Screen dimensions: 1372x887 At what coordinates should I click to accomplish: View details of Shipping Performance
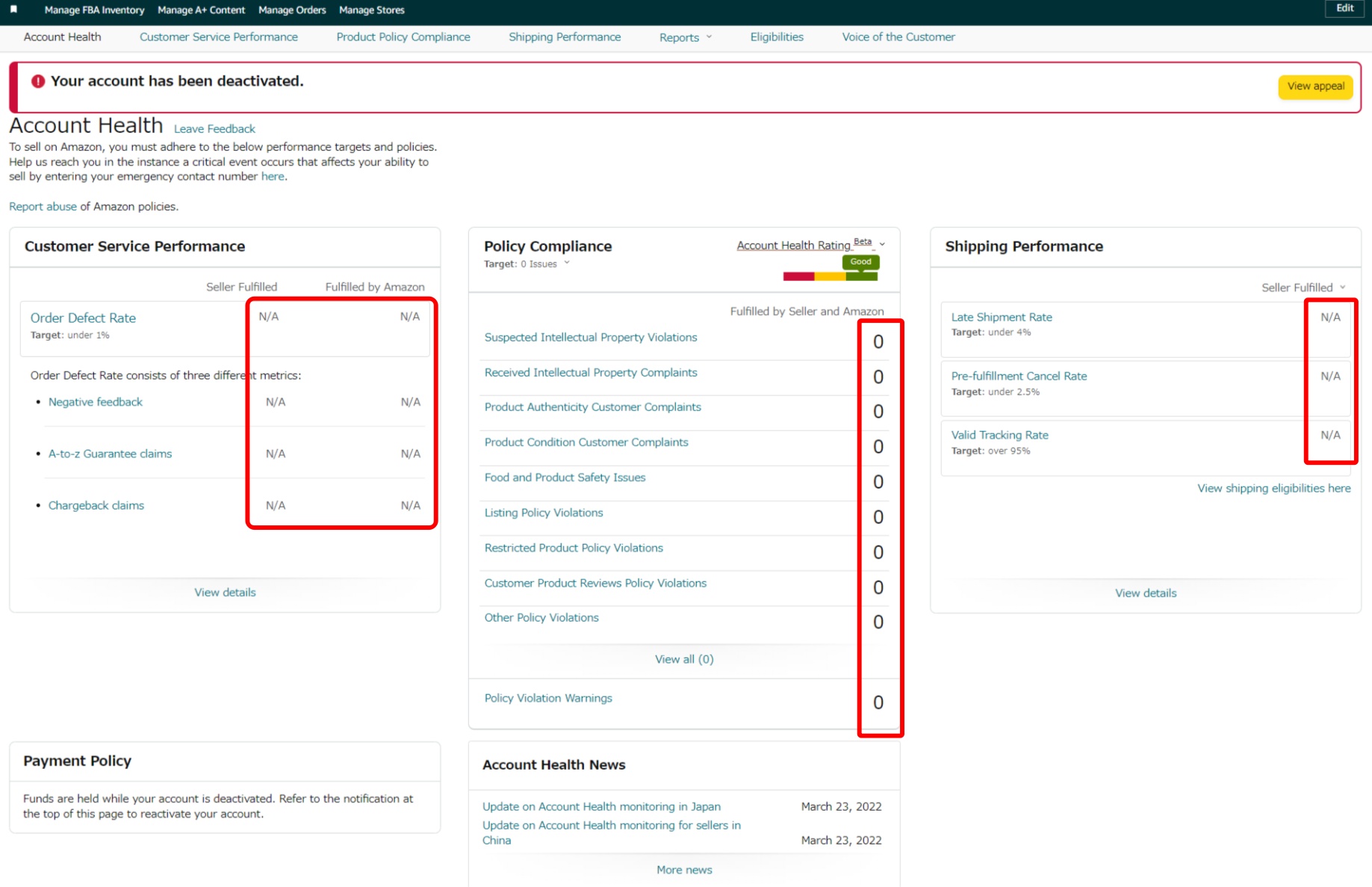click(1146, 593)
